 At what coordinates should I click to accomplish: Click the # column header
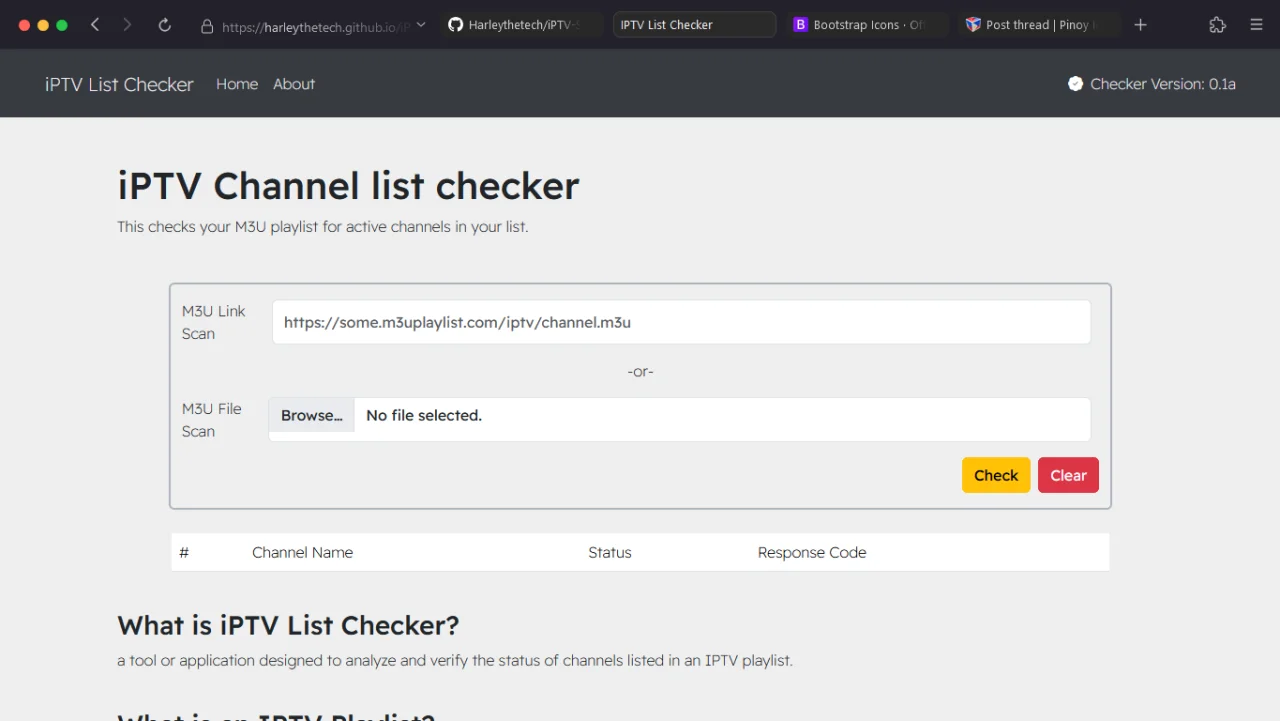[184, 552]
